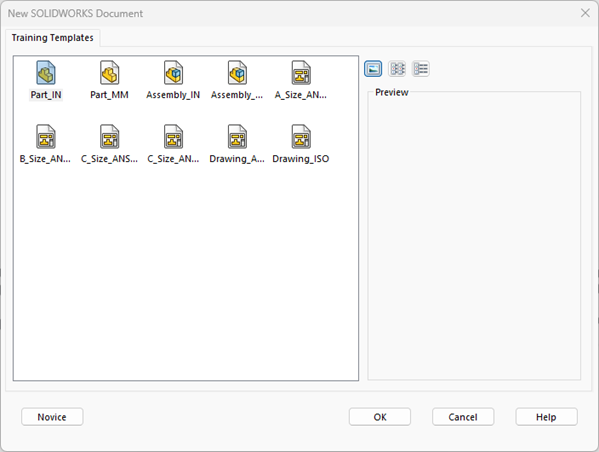Pick the Drawing_A... template icon
This screenshot has height=452, width=599.
point(237,136)
